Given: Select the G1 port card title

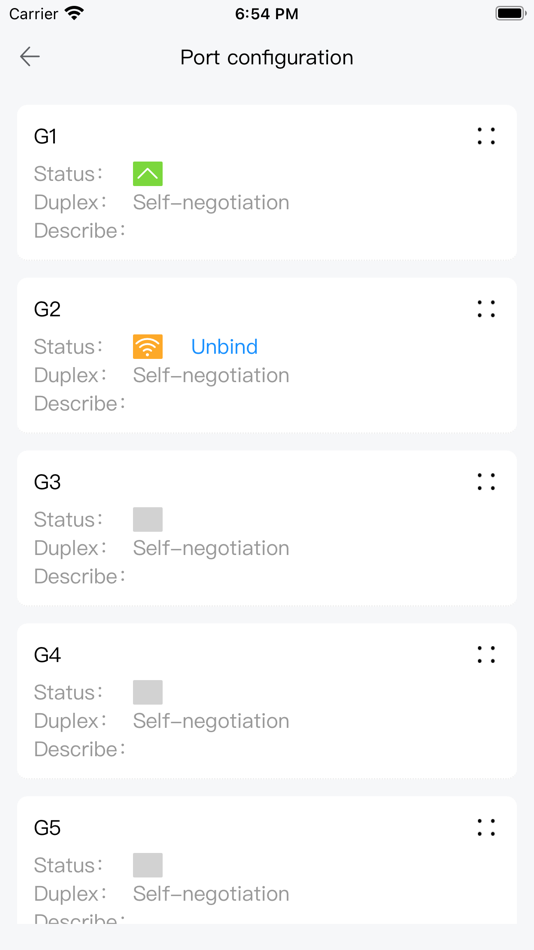Looking at the screenshot, I should click(x=45, y=136).
